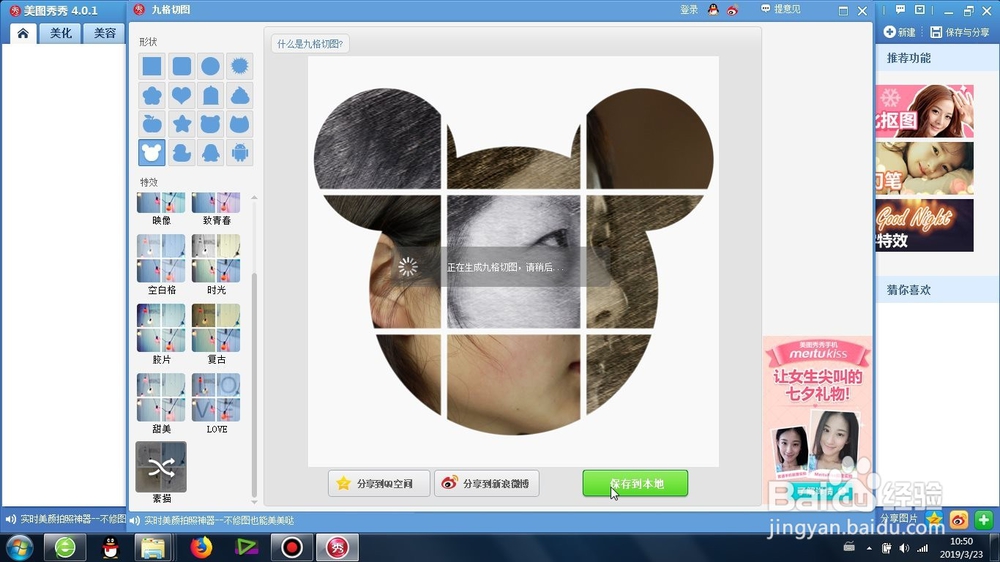The height and width of the screenshot is (562, 1000).
Task: Click 分享到QQ空间 button
Action: coord(379,484)
